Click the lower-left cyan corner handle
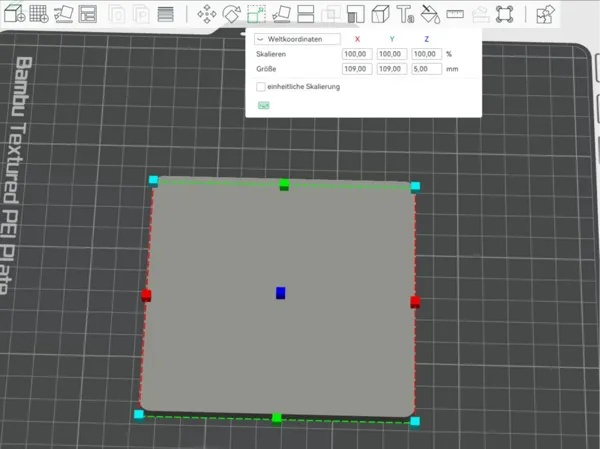The image size is (600, 449). (x=139, y=415)
